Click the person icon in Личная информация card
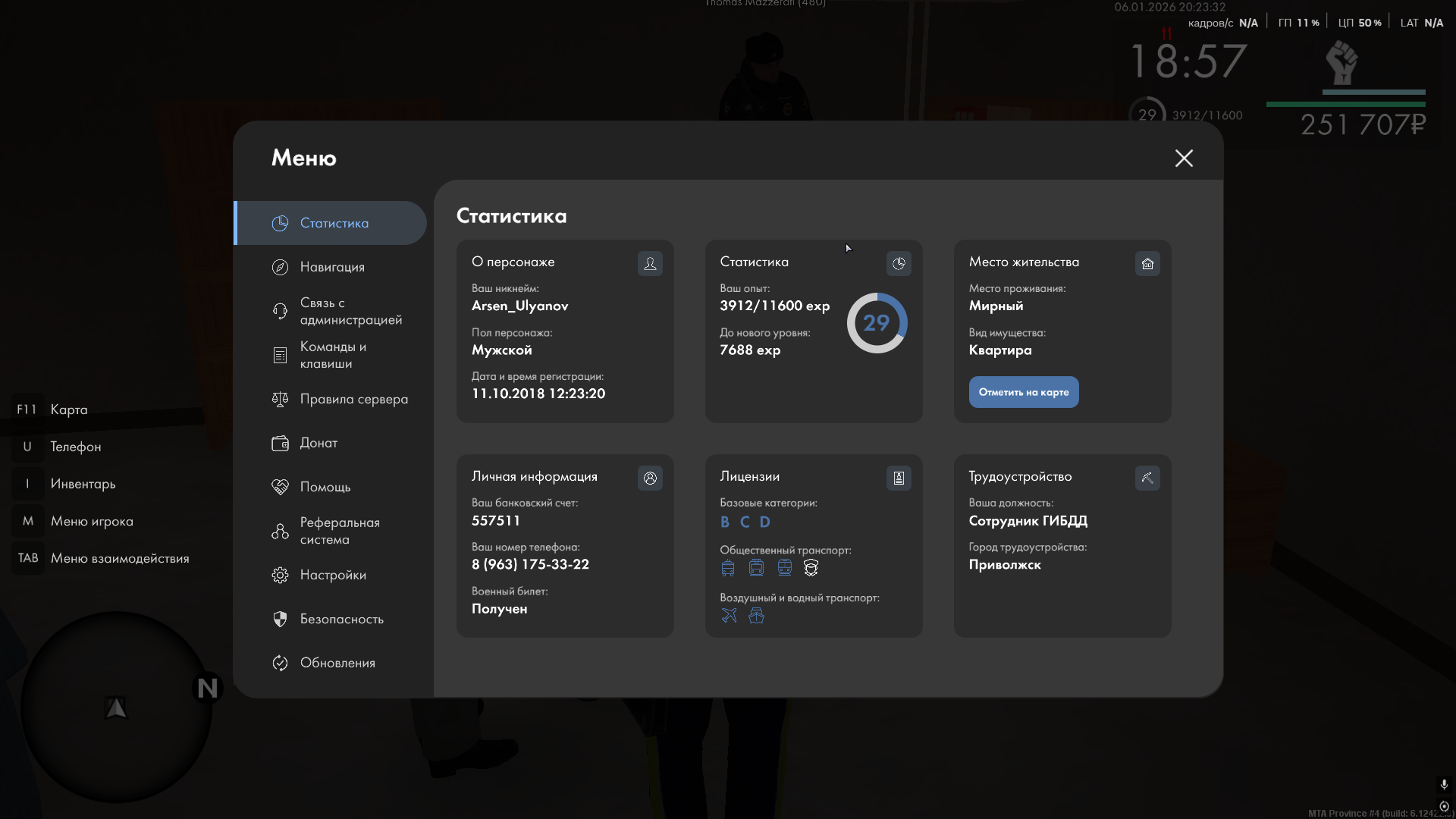 pyautogui.click(x=650, y=478)
